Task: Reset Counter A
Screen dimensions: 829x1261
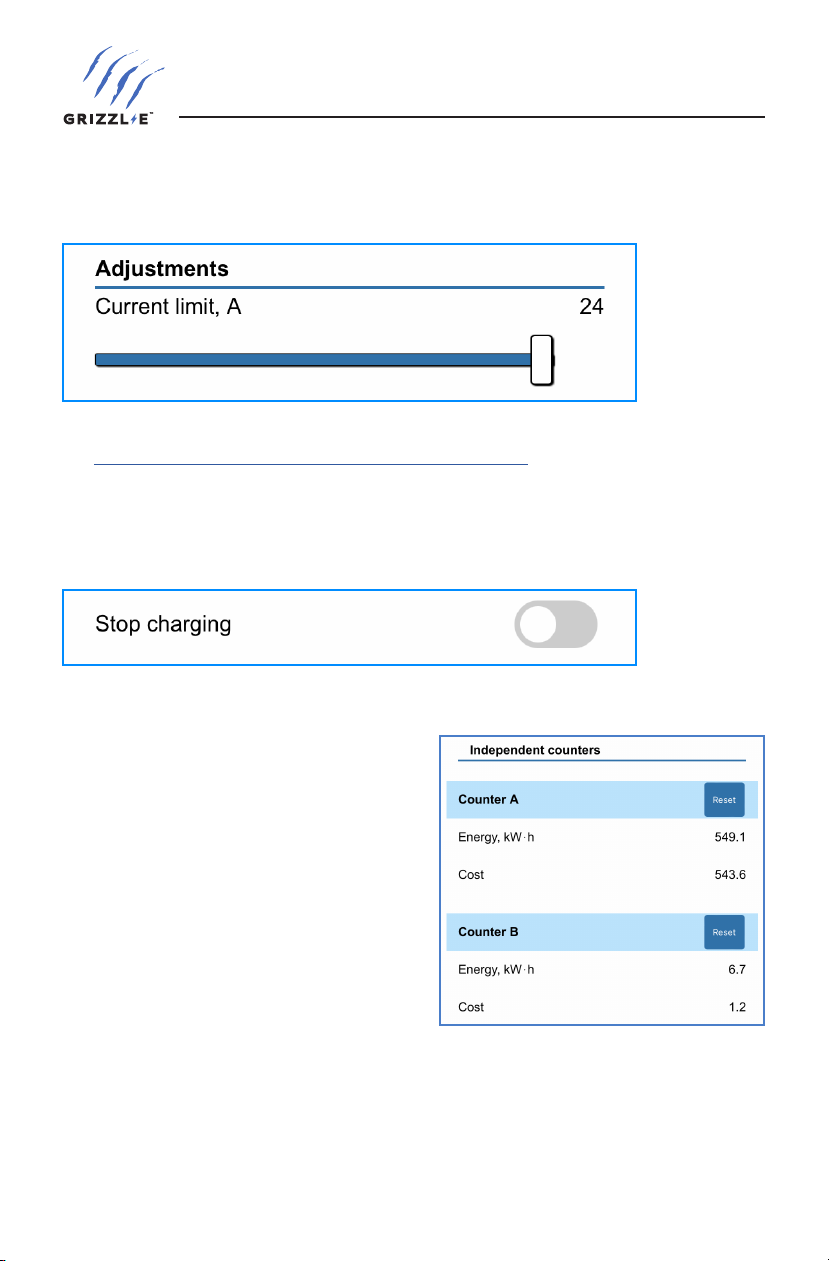Action: click(x=724, y=800)
